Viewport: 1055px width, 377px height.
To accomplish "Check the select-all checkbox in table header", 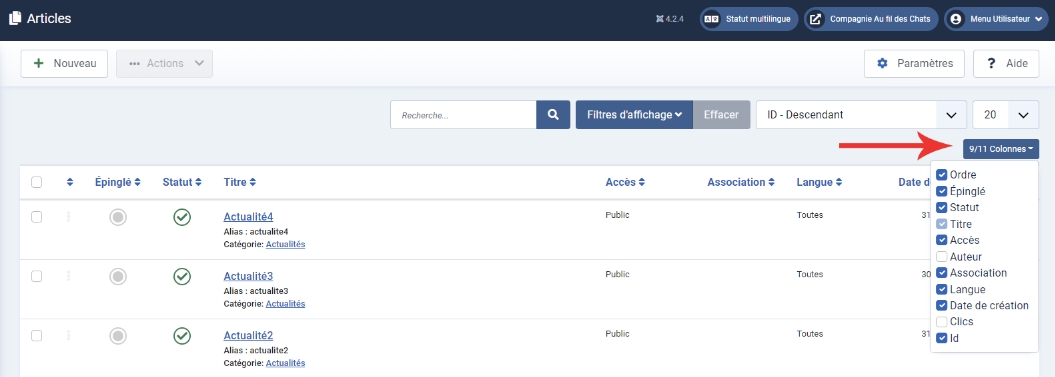I will tap(36, 182).
